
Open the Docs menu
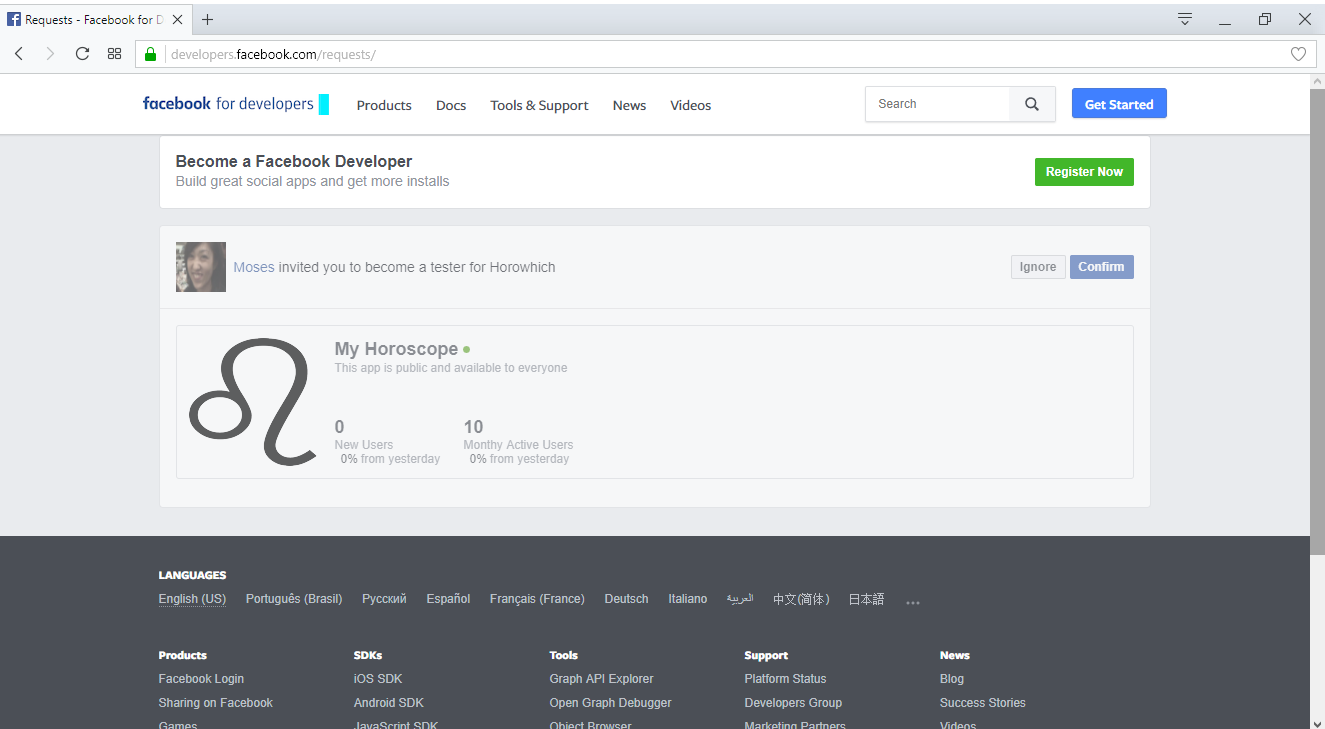click(x=451, y=105)
